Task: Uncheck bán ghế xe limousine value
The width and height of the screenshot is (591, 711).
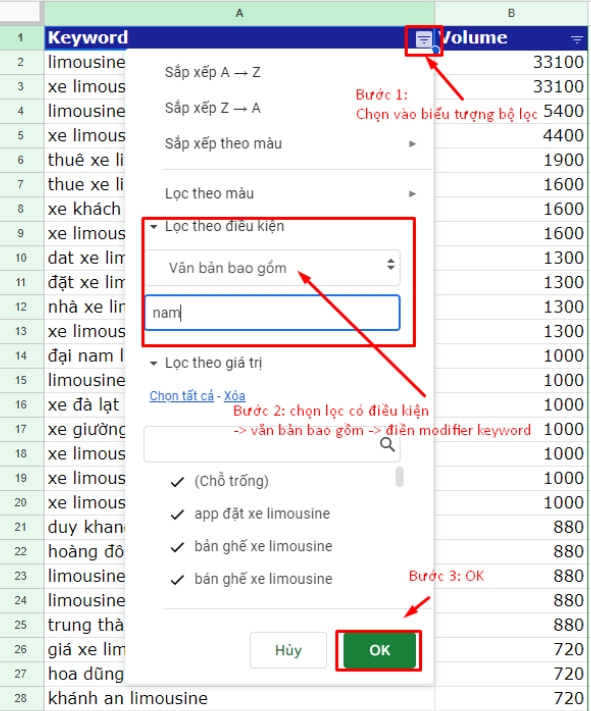Action: click(177, 580)
